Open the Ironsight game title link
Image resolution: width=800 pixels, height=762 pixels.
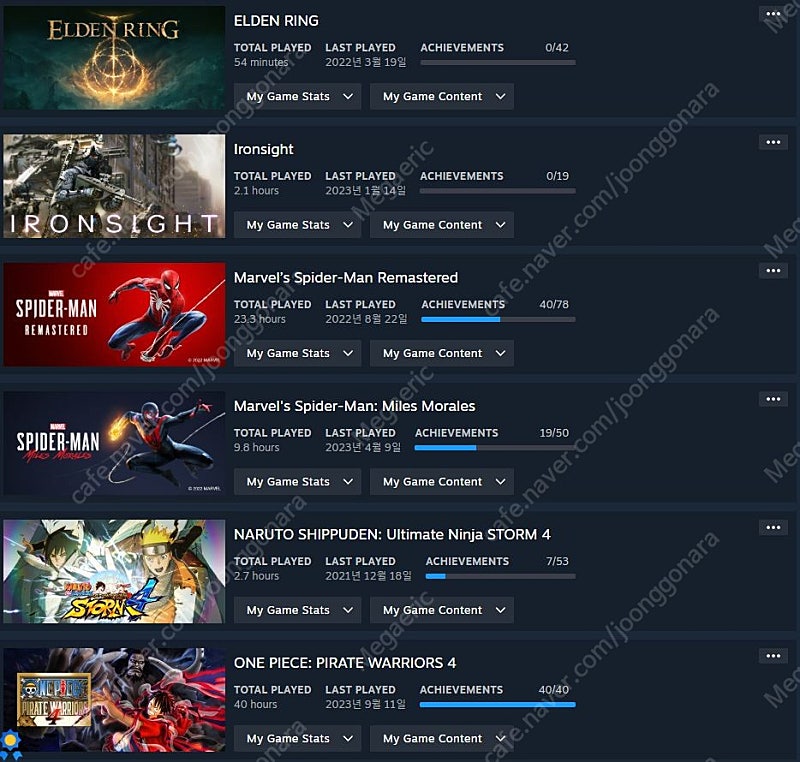263,149
